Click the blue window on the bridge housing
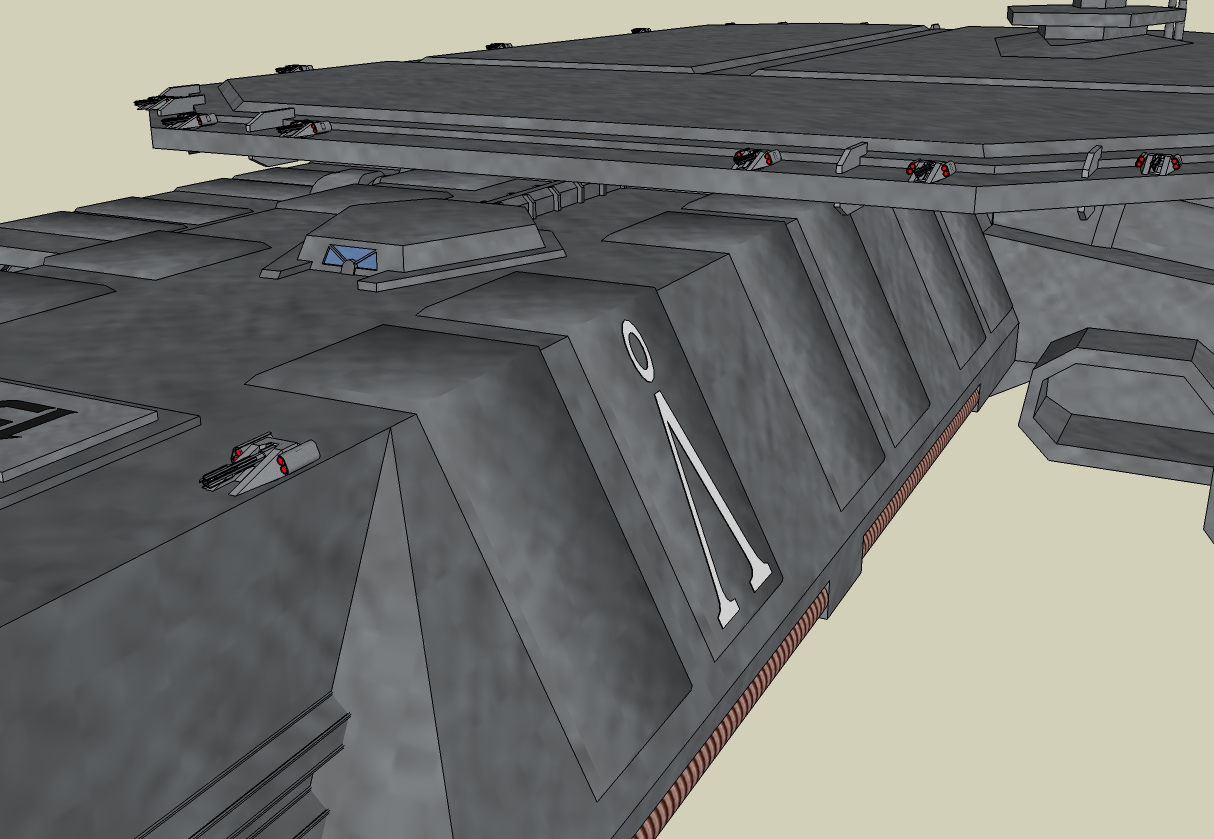 [349, 258]
